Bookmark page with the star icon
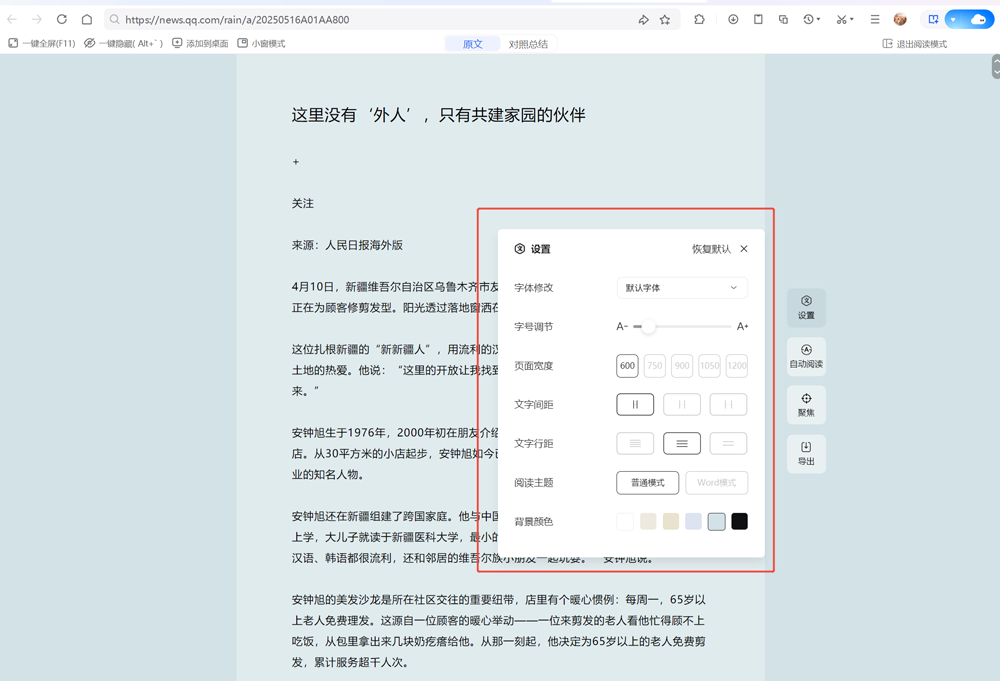The width and height of the screenshot is (1000, 681). click(665, 19)
